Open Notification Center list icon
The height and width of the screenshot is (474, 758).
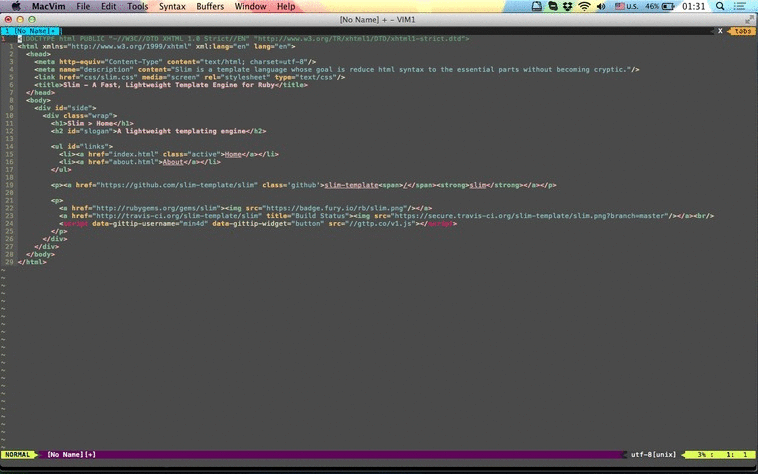click(739, 6)
